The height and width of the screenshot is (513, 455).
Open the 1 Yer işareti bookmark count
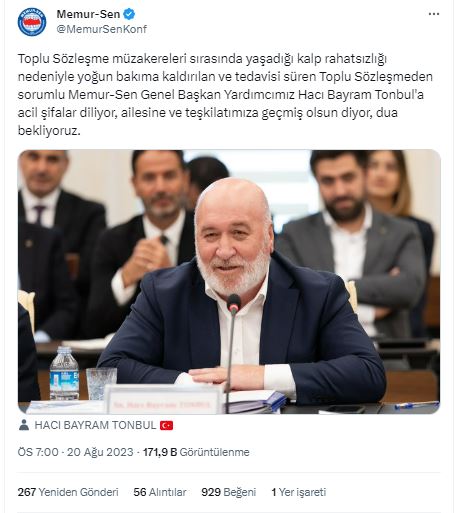pyautogui.click(x=299, y=492)
